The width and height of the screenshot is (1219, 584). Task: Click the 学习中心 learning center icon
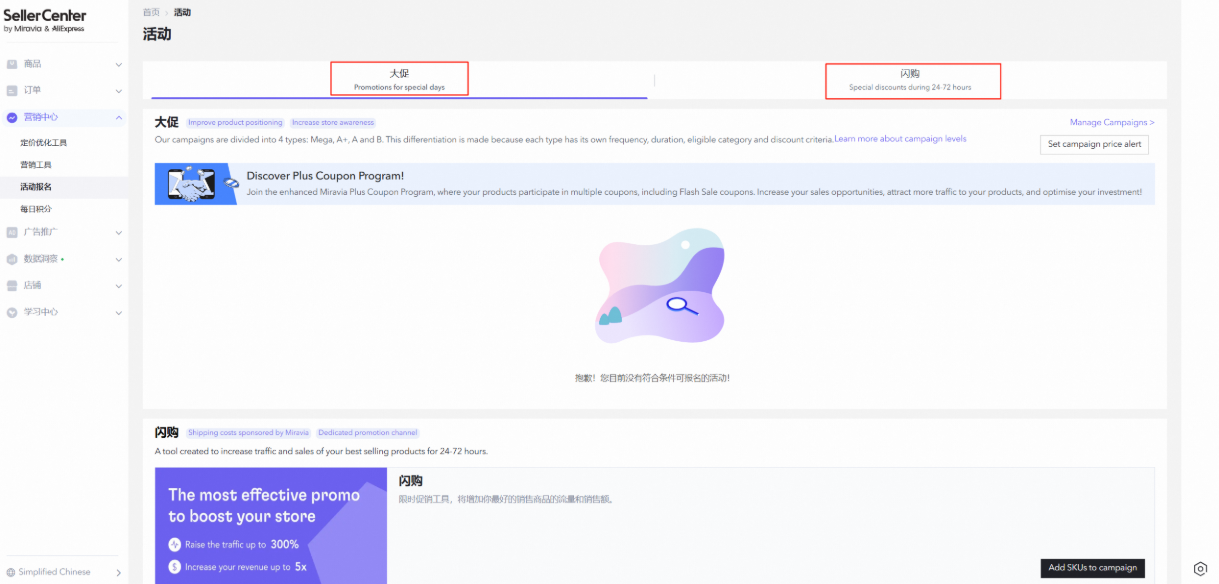[x=12, y=312]
